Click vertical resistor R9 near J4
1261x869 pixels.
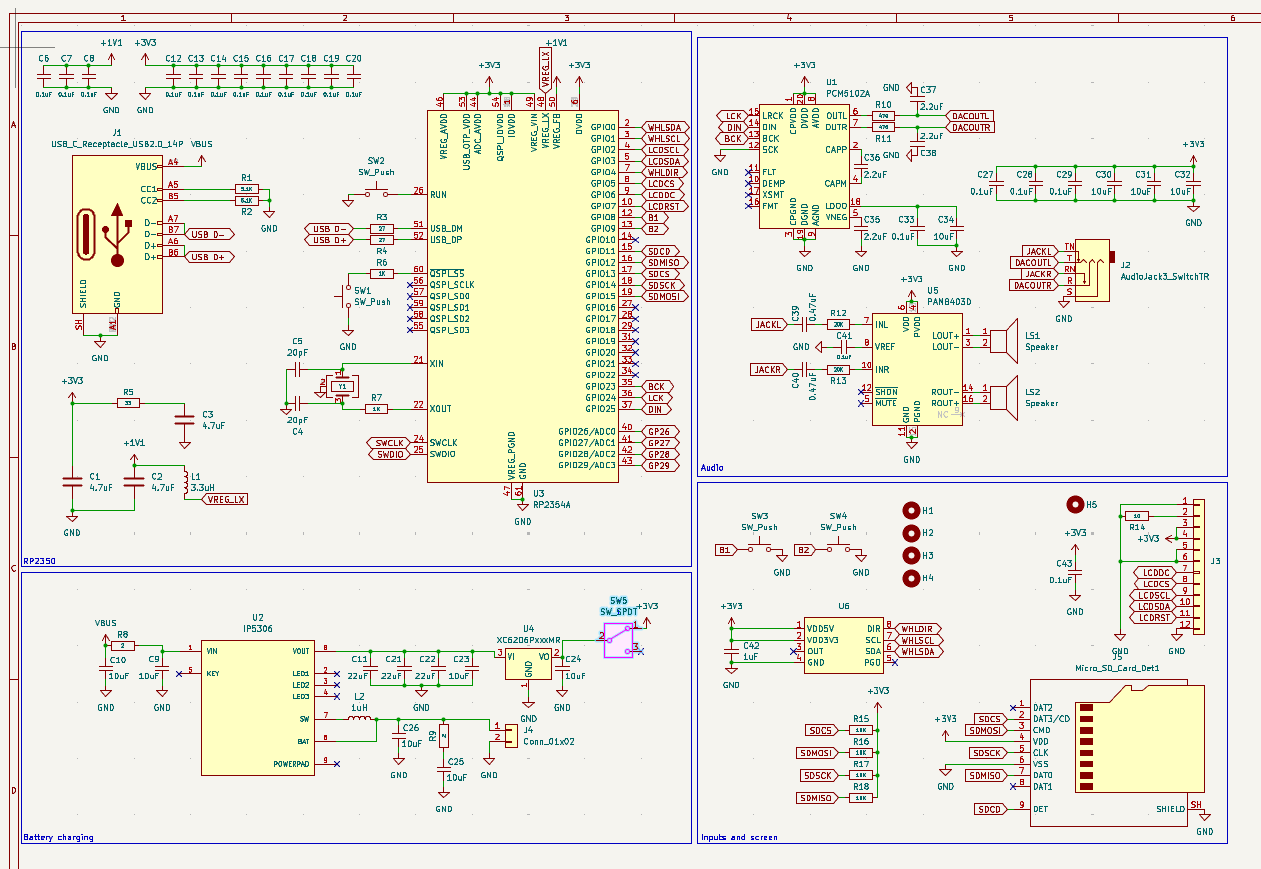tap(444, 736)
